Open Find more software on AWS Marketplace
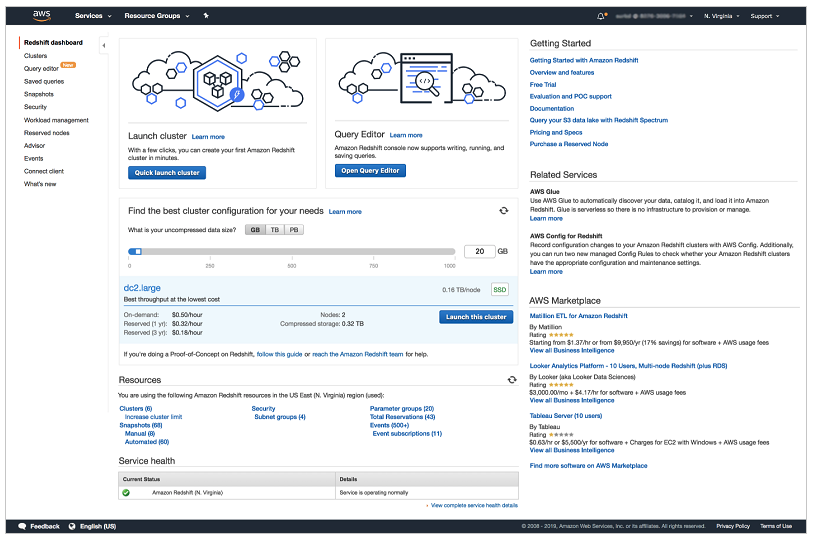The image size is (813, 543). pyautogui.click(x=588, y=466)
